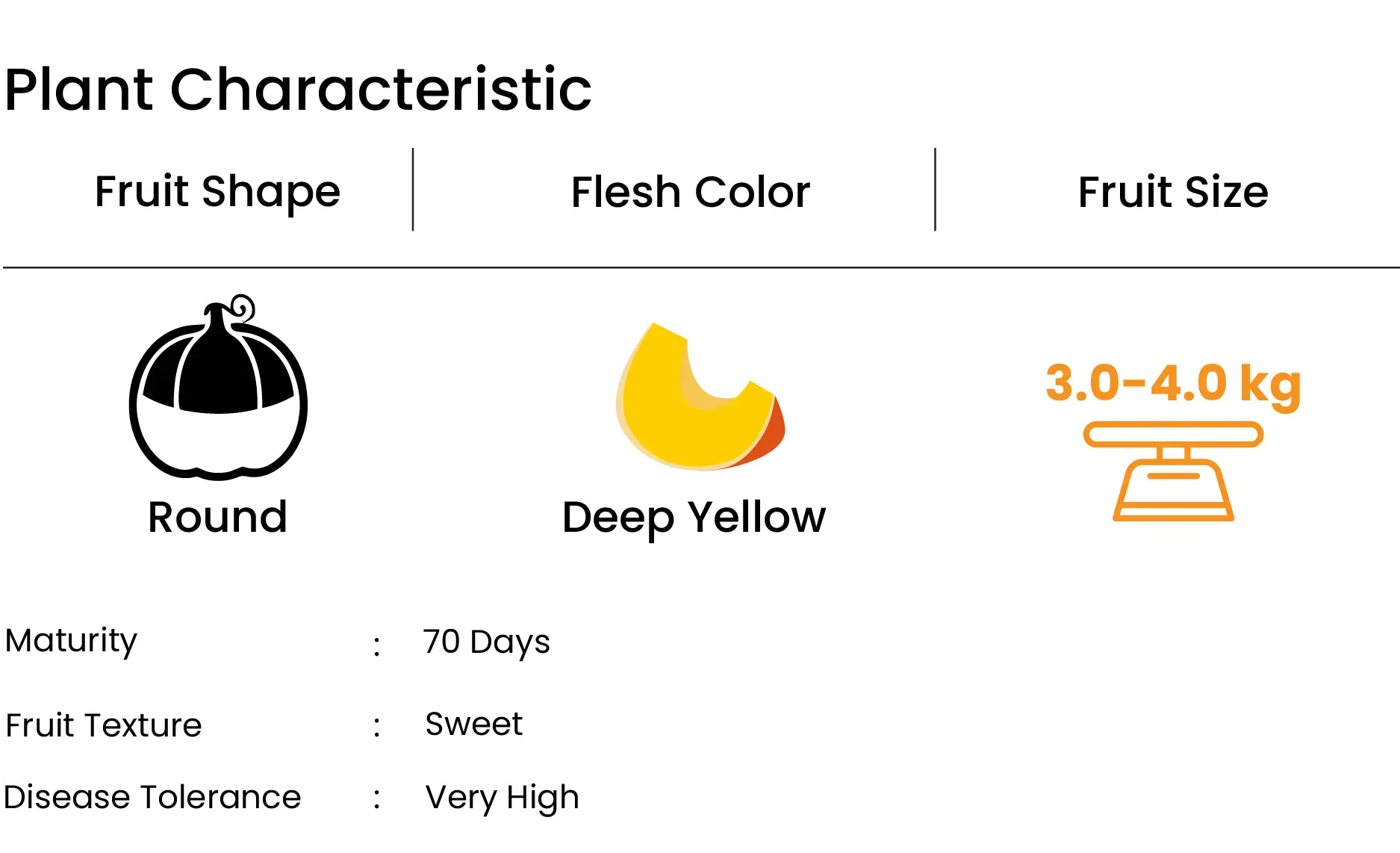This screenshot has height=853, width=1400.
Task: Click the orange weighing scale icon
Action: pos(1173,471)
